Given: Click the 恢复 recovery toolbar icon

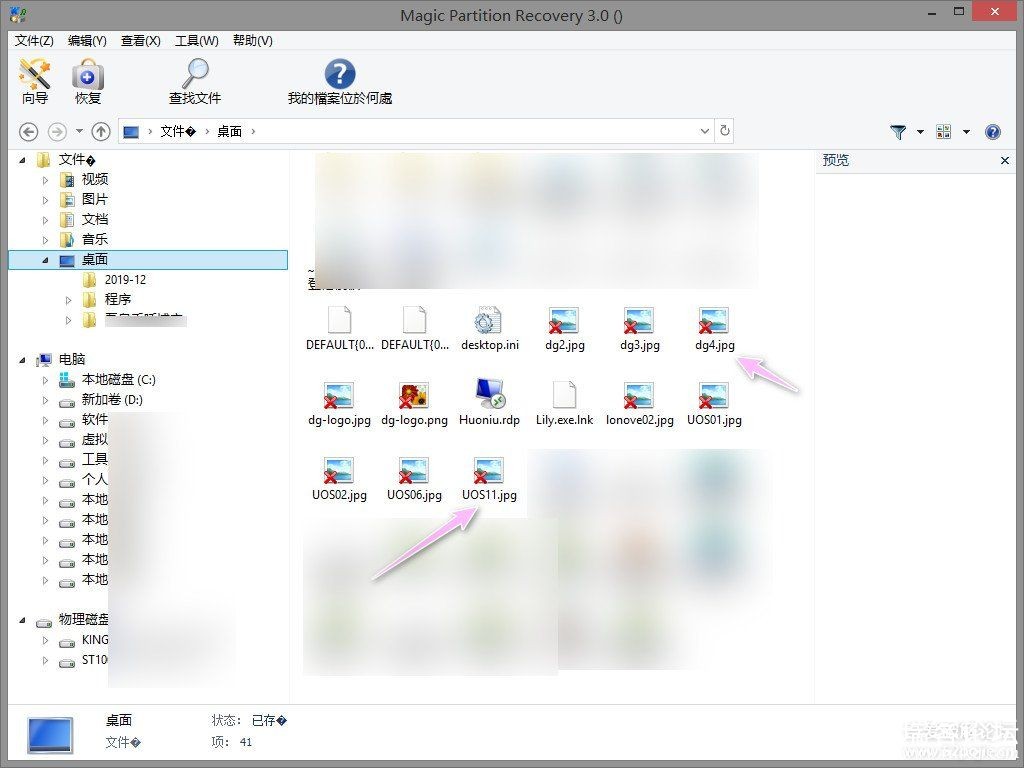Looking at the screenshot, I should (88, 81).
